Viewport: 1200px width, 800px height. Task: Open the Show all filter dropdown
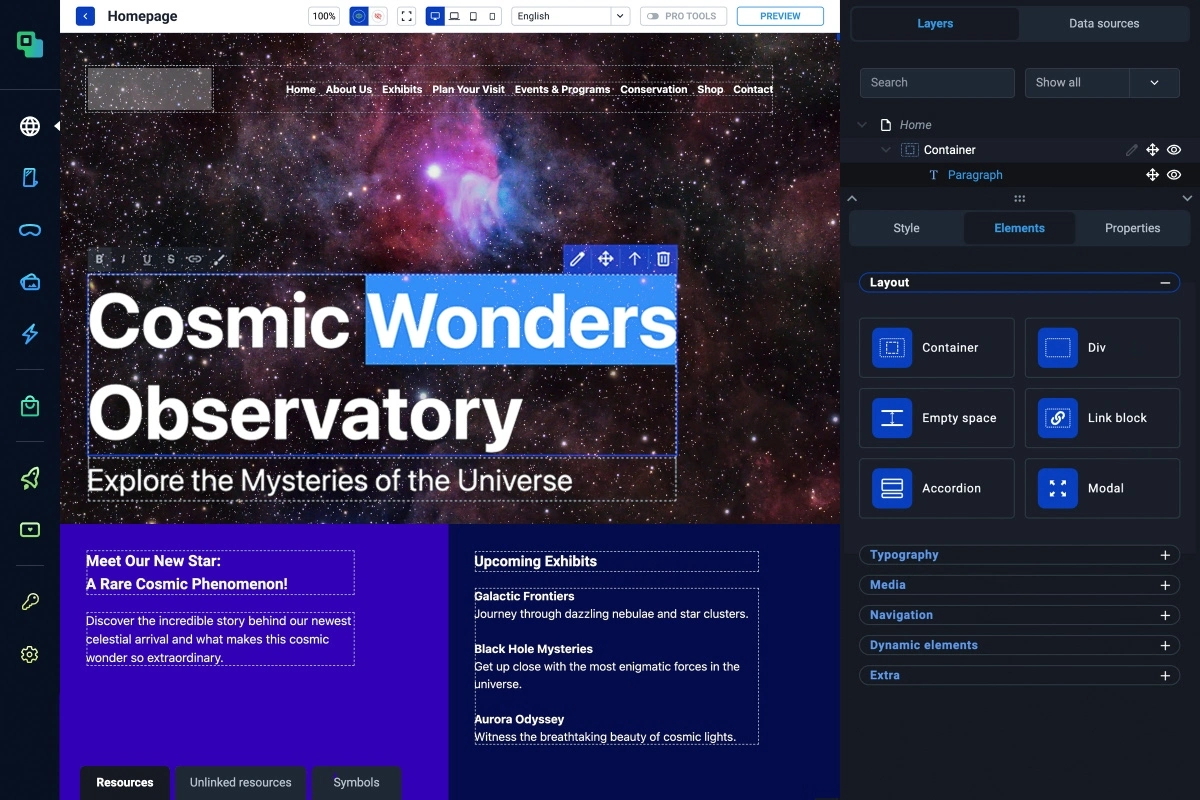(x=1101, y=83)
